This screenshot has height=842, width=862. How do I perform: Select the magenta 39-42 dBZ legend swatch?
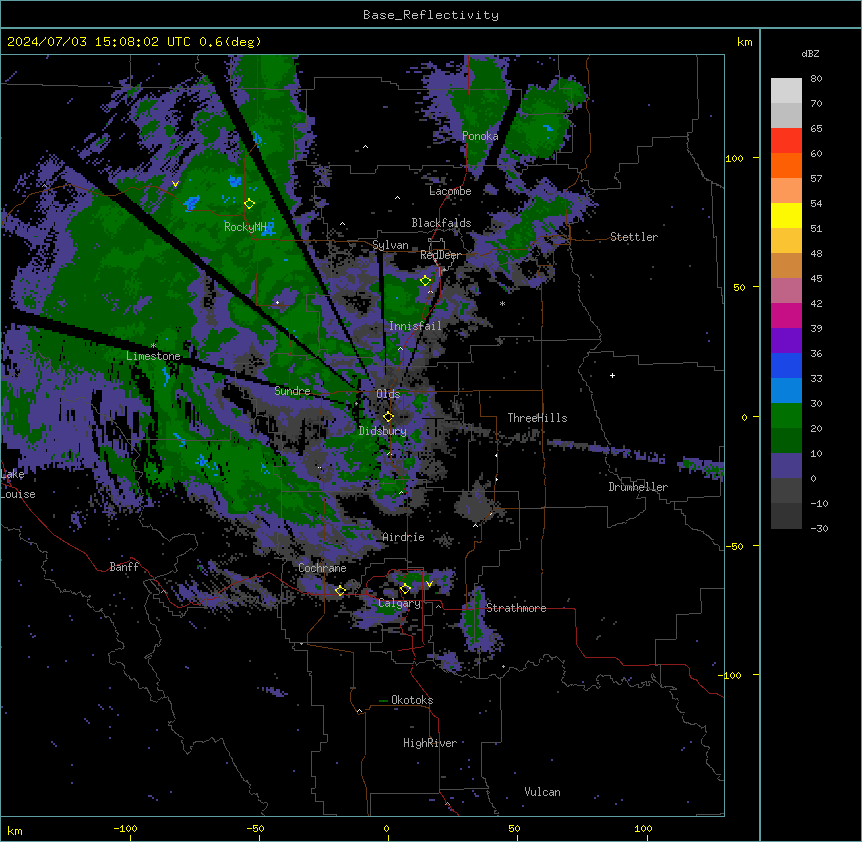[x=786, y=315]
